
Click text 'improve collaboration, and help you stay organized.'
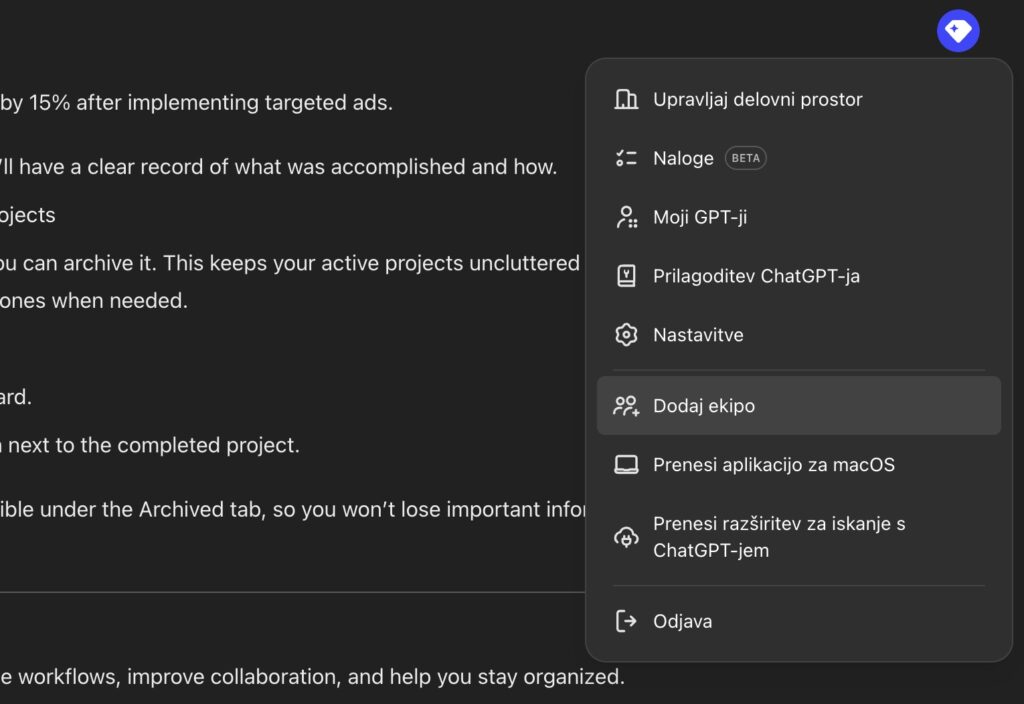pyautogui.click(x=376, y=677)
